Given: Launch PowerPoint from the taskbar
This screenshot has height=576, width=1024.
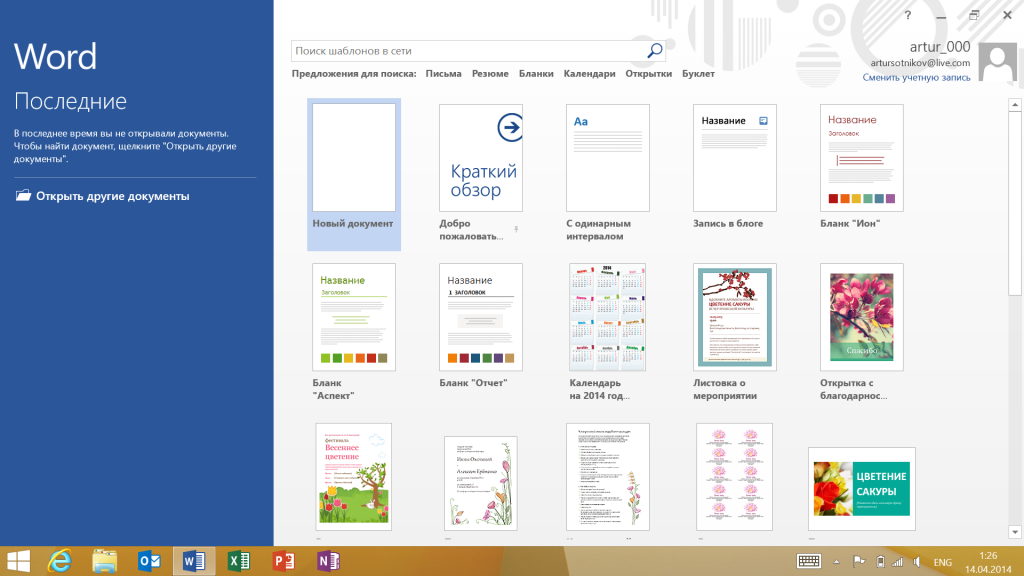Looking at the screenshot, I should pos(283,561).
